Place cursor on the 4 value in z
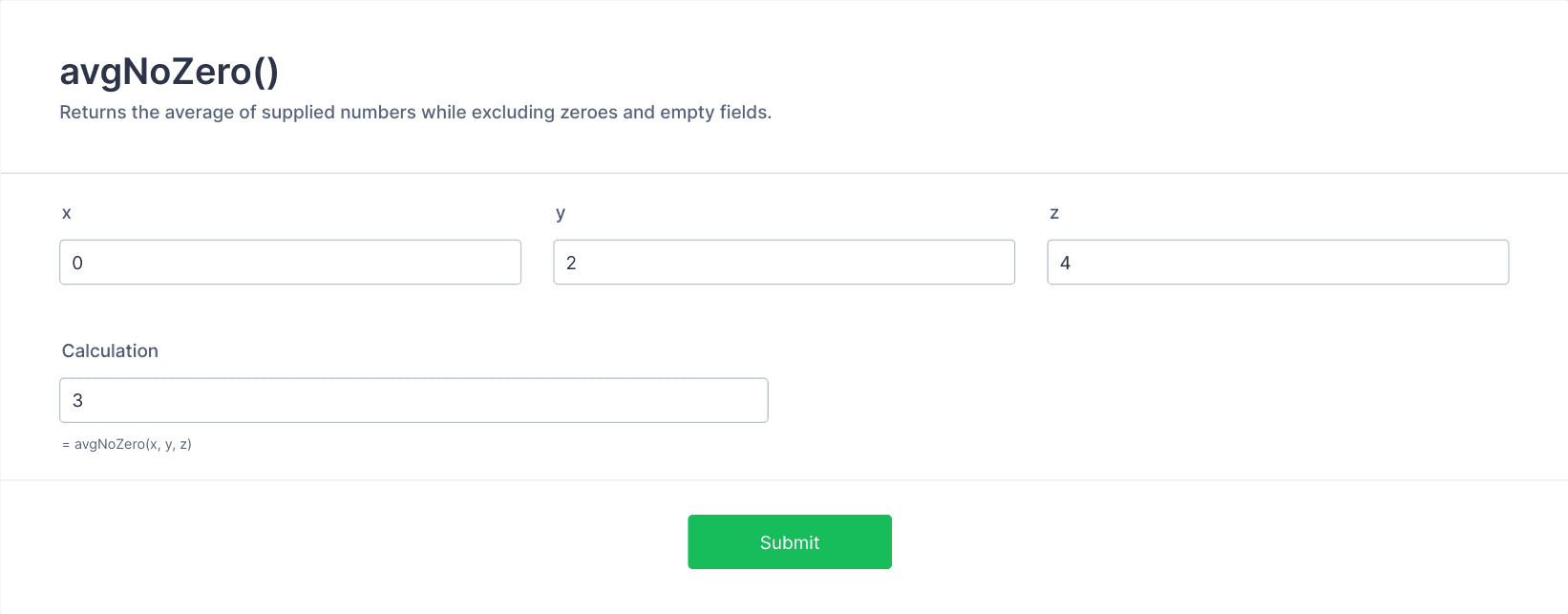1568x614 pixels. coord(1066,263)
